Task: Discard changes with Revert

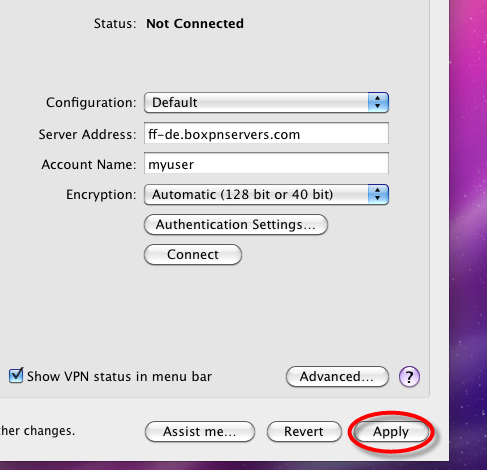Action: coord(304,431)
